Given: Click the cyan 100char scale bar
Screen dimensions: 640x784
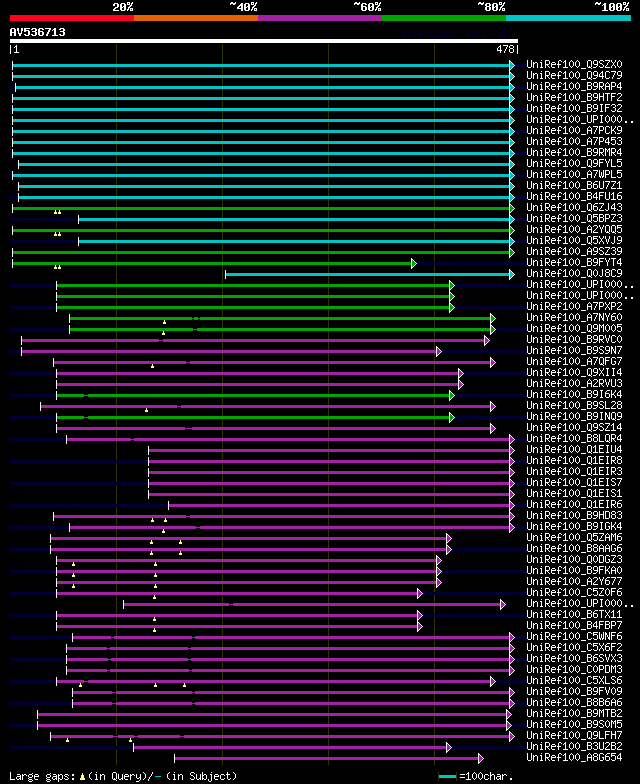Looking at the screenshot, I should (448, 776).
